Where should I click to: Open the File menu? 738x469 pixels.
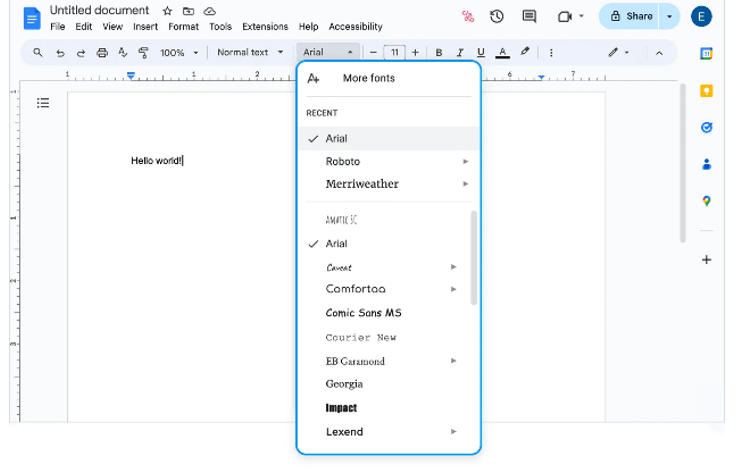[x=57, y=27]
